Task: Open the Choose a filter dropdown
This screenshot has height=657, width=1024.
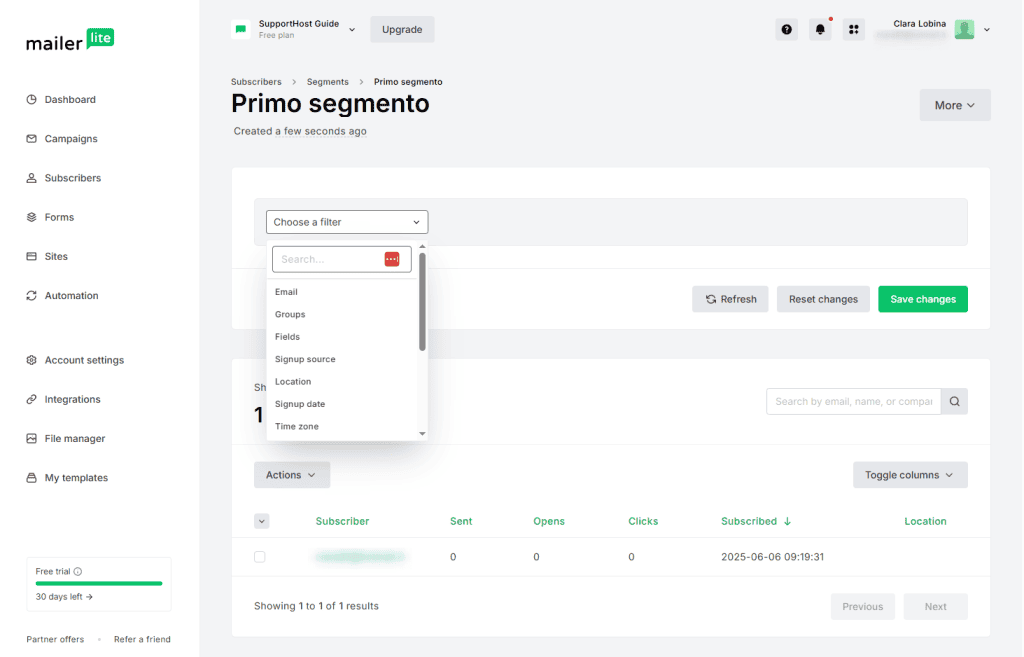Action: [347, 222]
